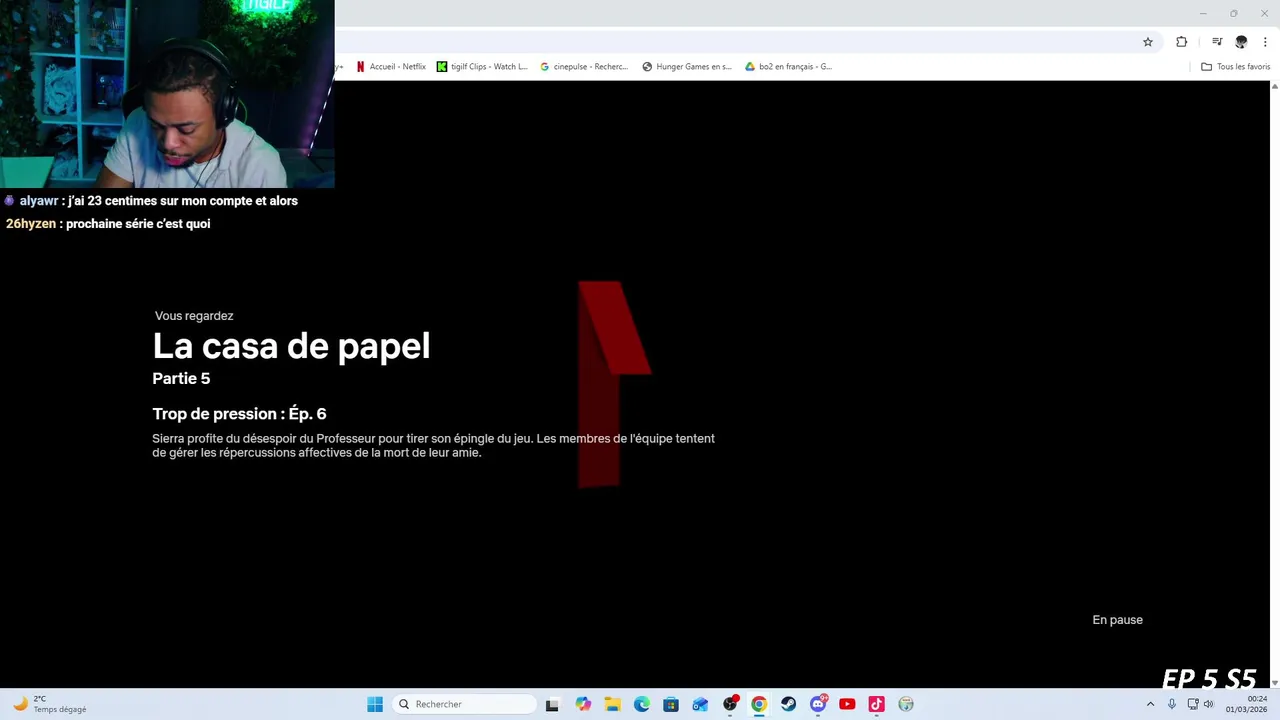Open the weather widget showing 2°C
Viewport: 1280px width, 720px height.
click(50, 704)
